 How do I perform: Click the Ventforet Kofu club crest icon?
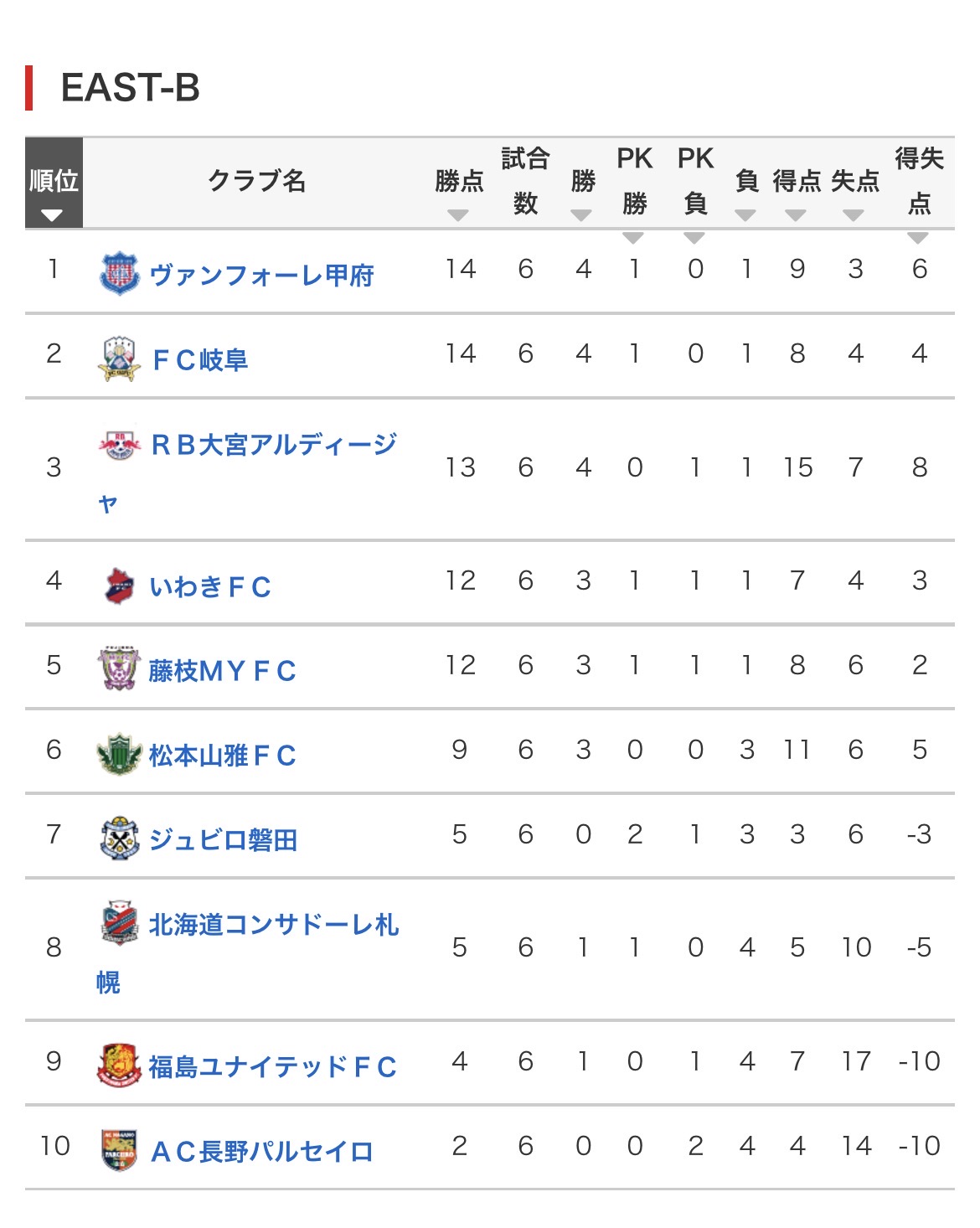(x=120, y=273)
